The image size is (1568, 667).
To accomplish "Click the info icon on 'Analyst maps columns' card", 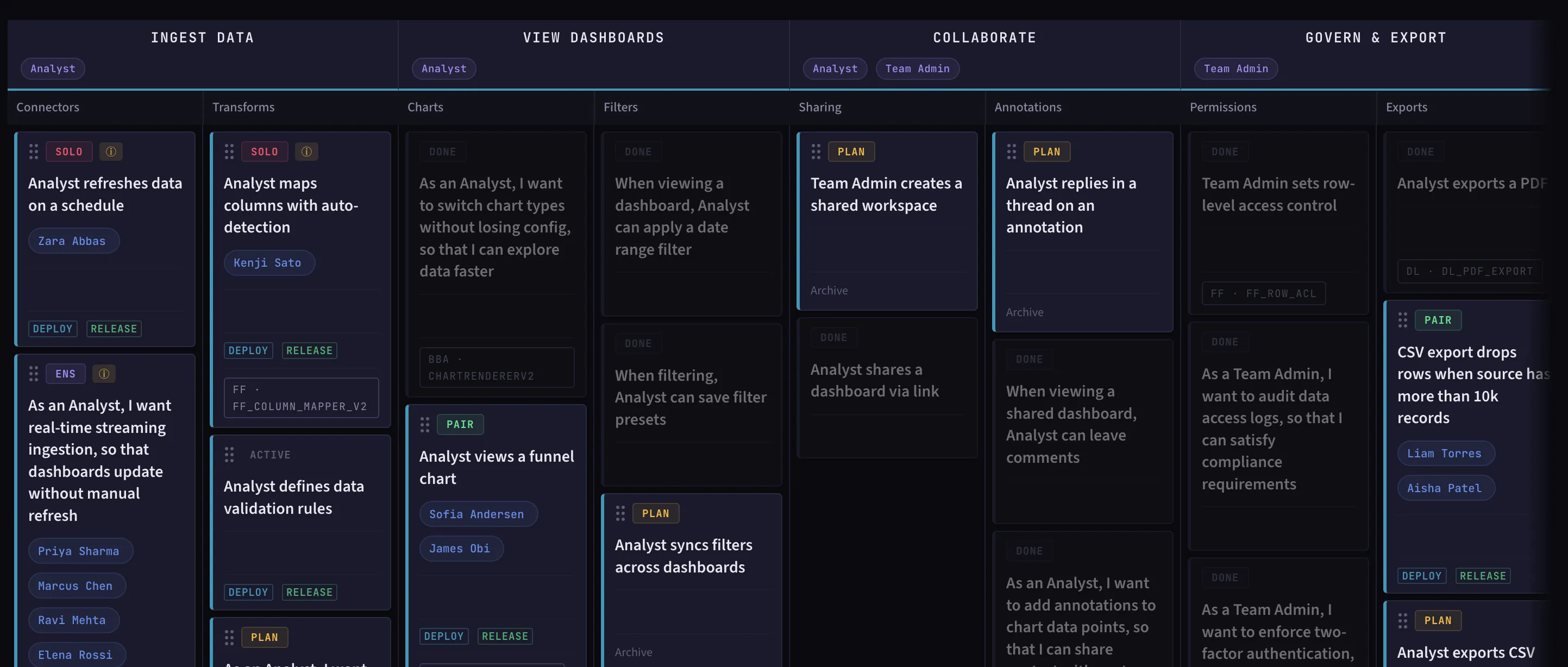I will coord(307,152).
